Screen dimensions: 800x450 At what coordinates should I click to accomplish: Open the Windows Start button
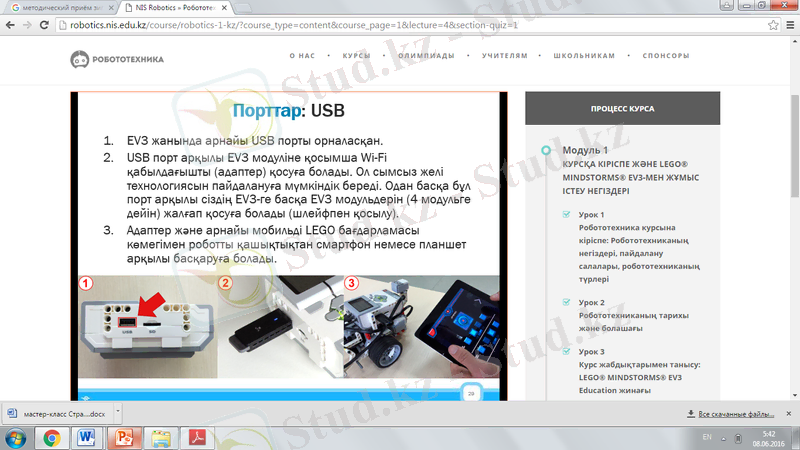point(17,437)
